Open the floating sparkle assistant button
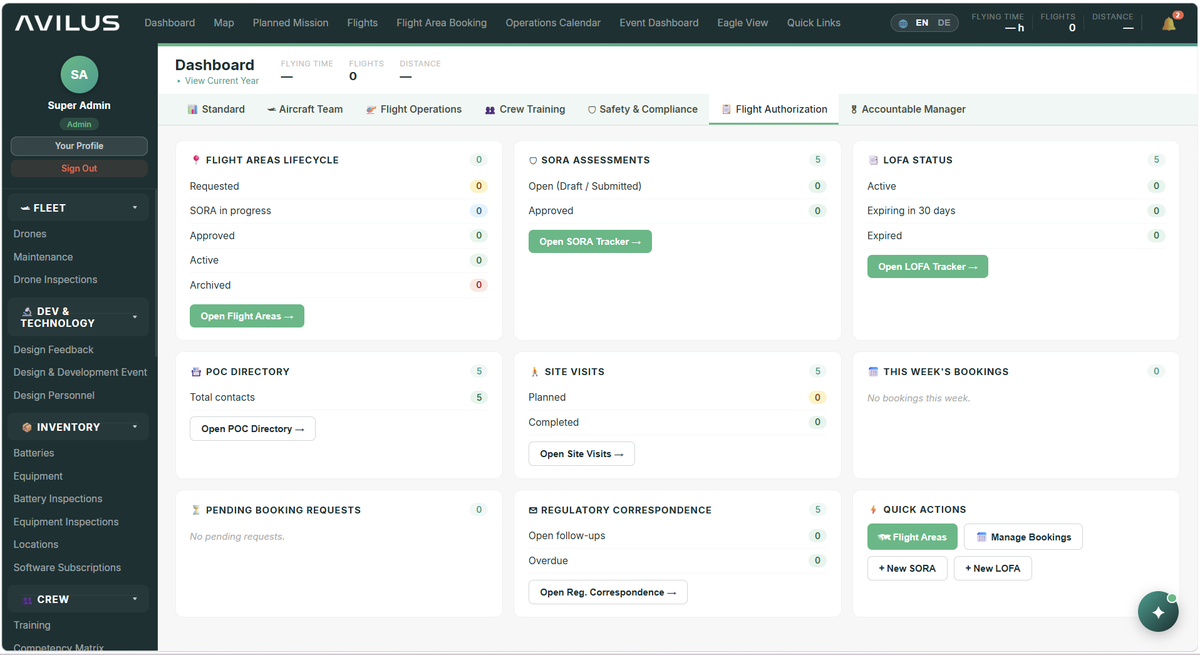Viewport: 1200px width, 655px height. click(x=1158, y=612)
